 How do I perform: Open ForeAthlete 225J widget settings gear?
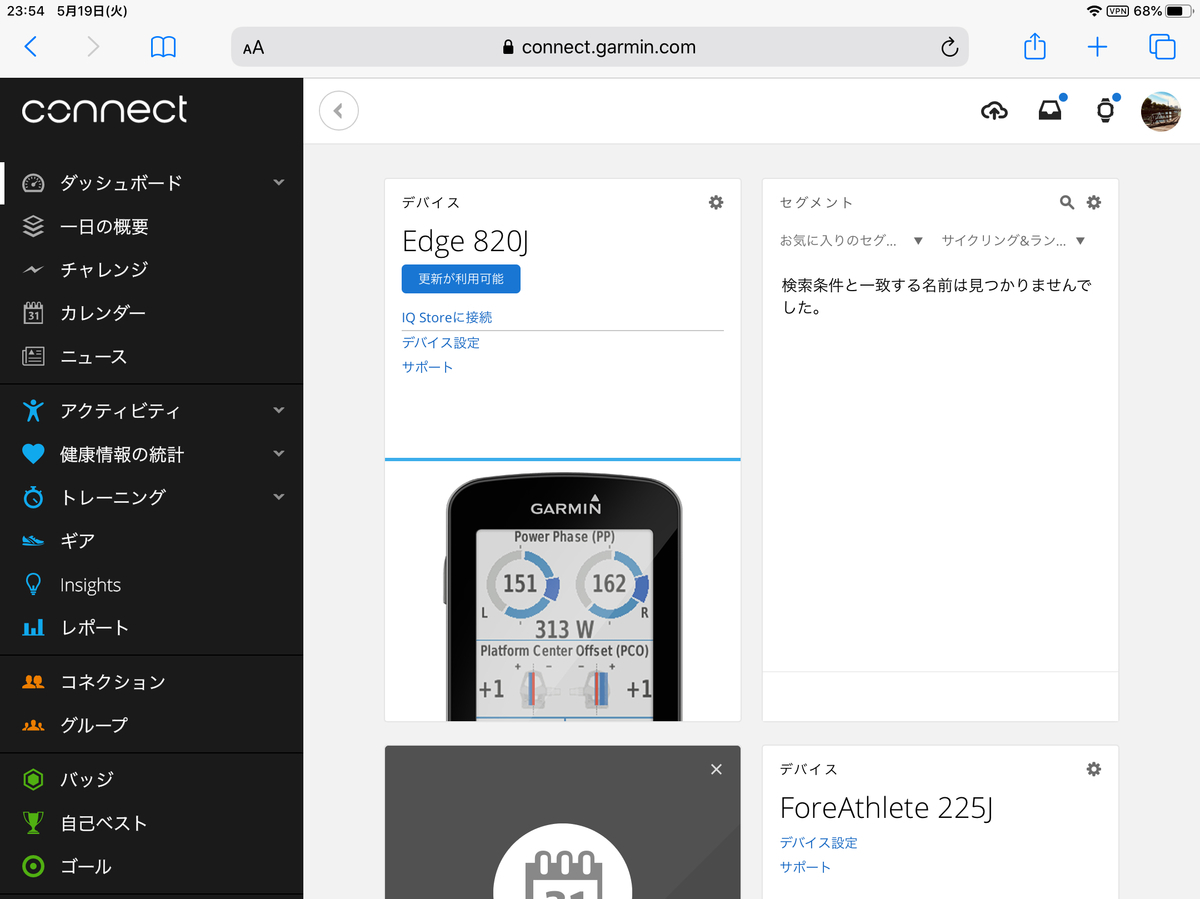1094,769
